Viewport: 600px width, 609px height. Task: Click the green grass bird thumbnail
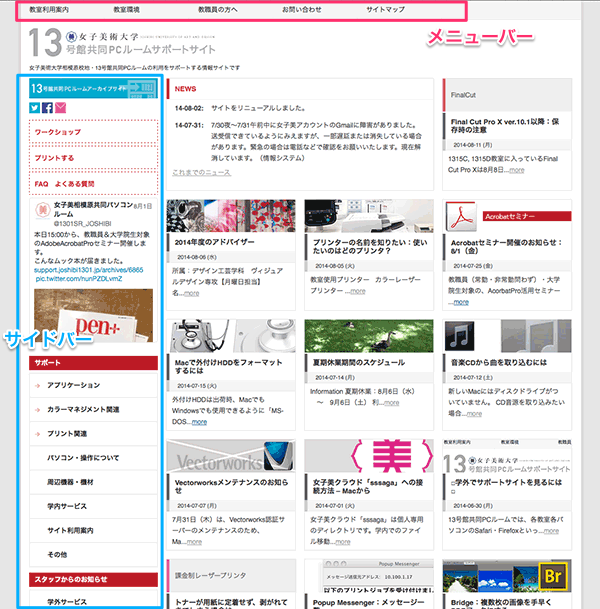coord(369,336)
